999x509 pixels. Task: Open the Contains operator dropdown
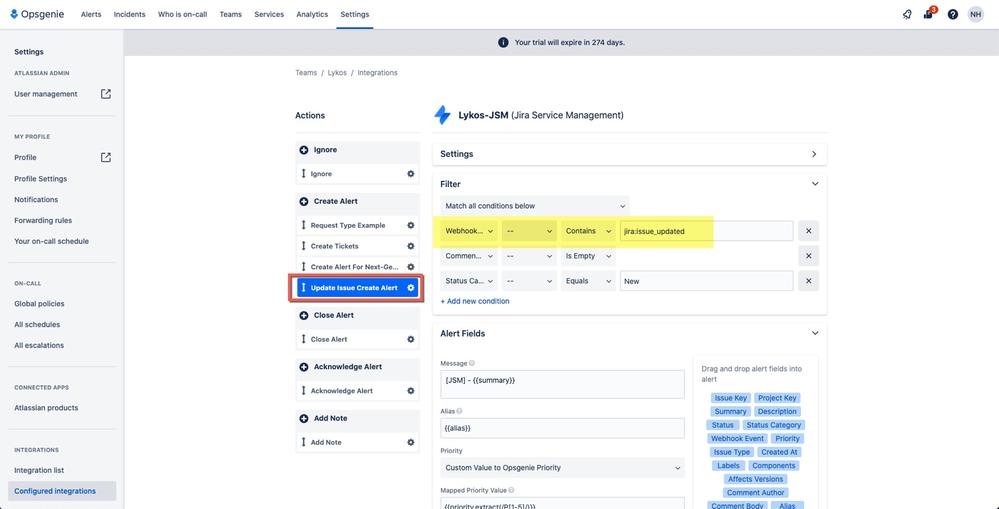(588, 231)
